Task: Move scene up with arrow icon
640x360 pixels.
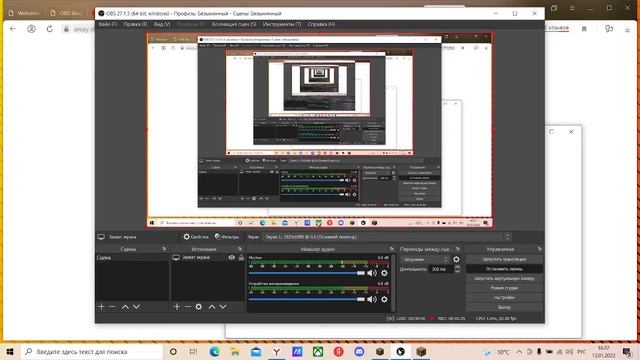Action: pos(125,307)
